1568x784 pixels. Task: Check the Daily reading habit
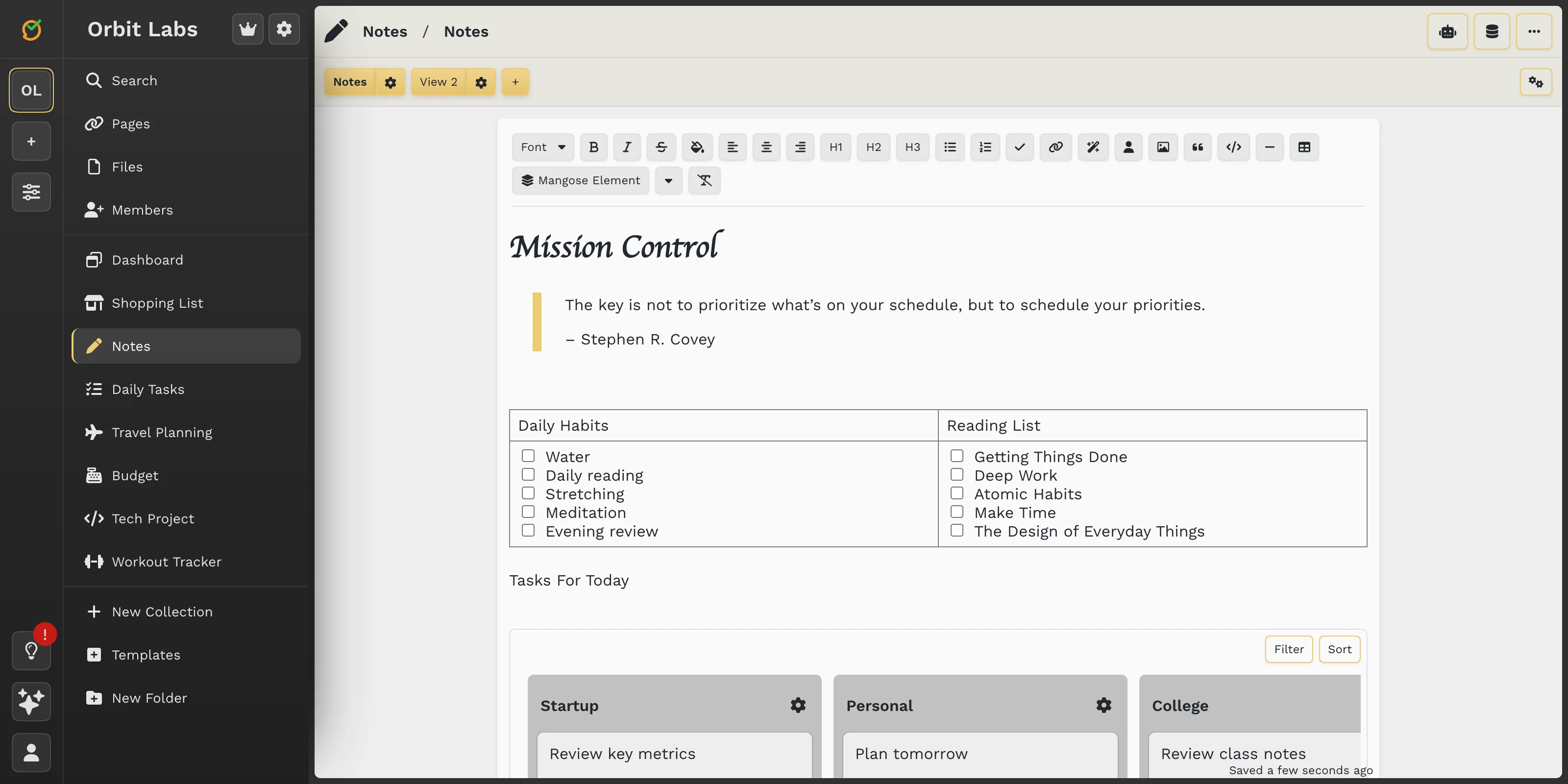528,474
